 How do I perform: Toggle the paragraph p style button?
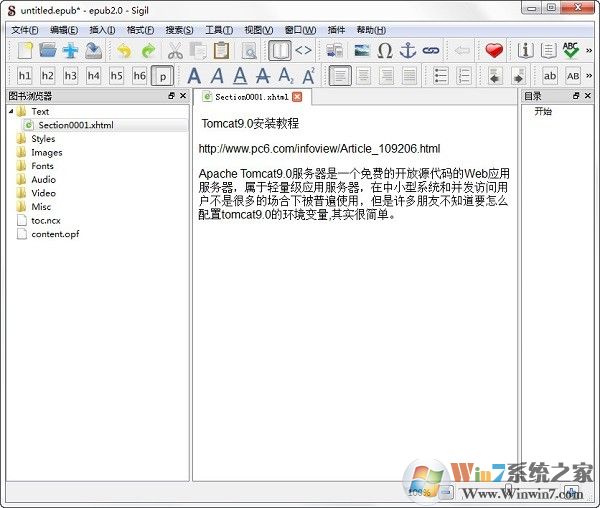click(x=163, y=76)
